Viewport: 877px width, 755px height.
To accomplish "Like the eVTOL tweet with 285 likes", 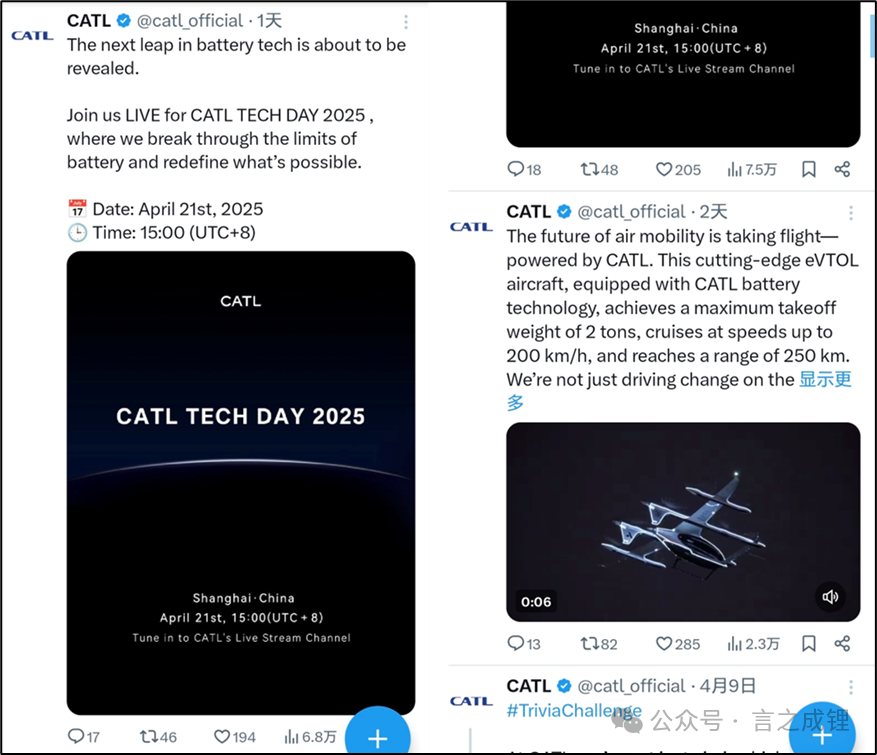I will [677, 644].
